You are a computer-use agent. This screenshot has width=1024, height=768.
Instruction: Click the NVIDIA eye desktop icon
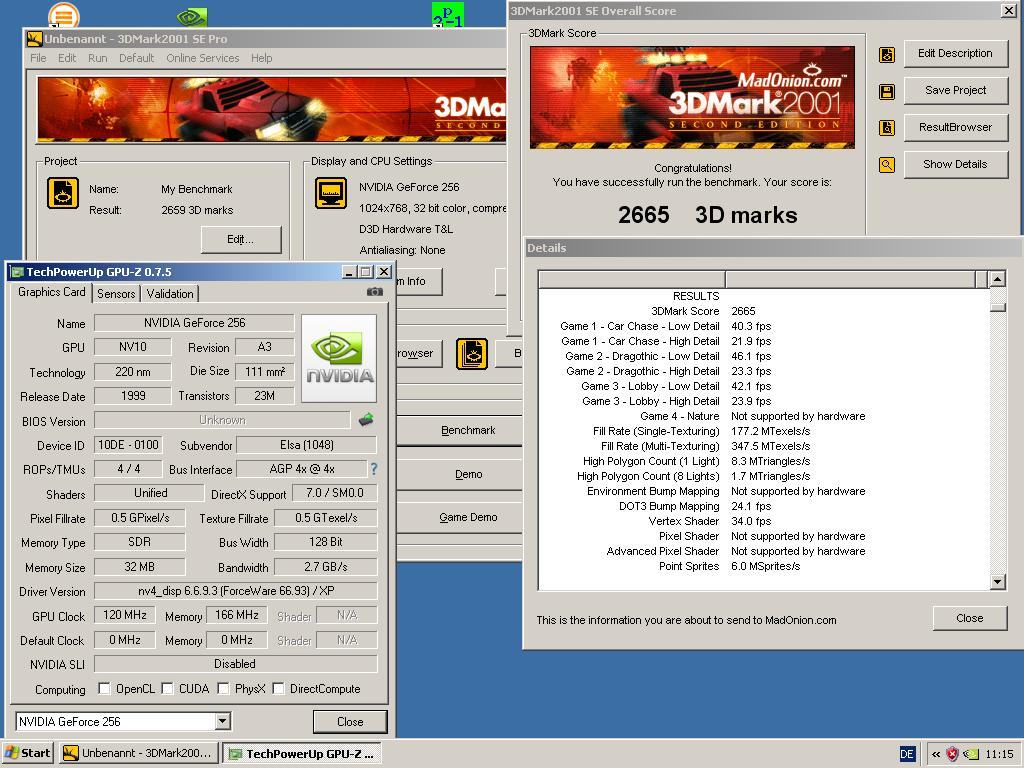(192, 17)
